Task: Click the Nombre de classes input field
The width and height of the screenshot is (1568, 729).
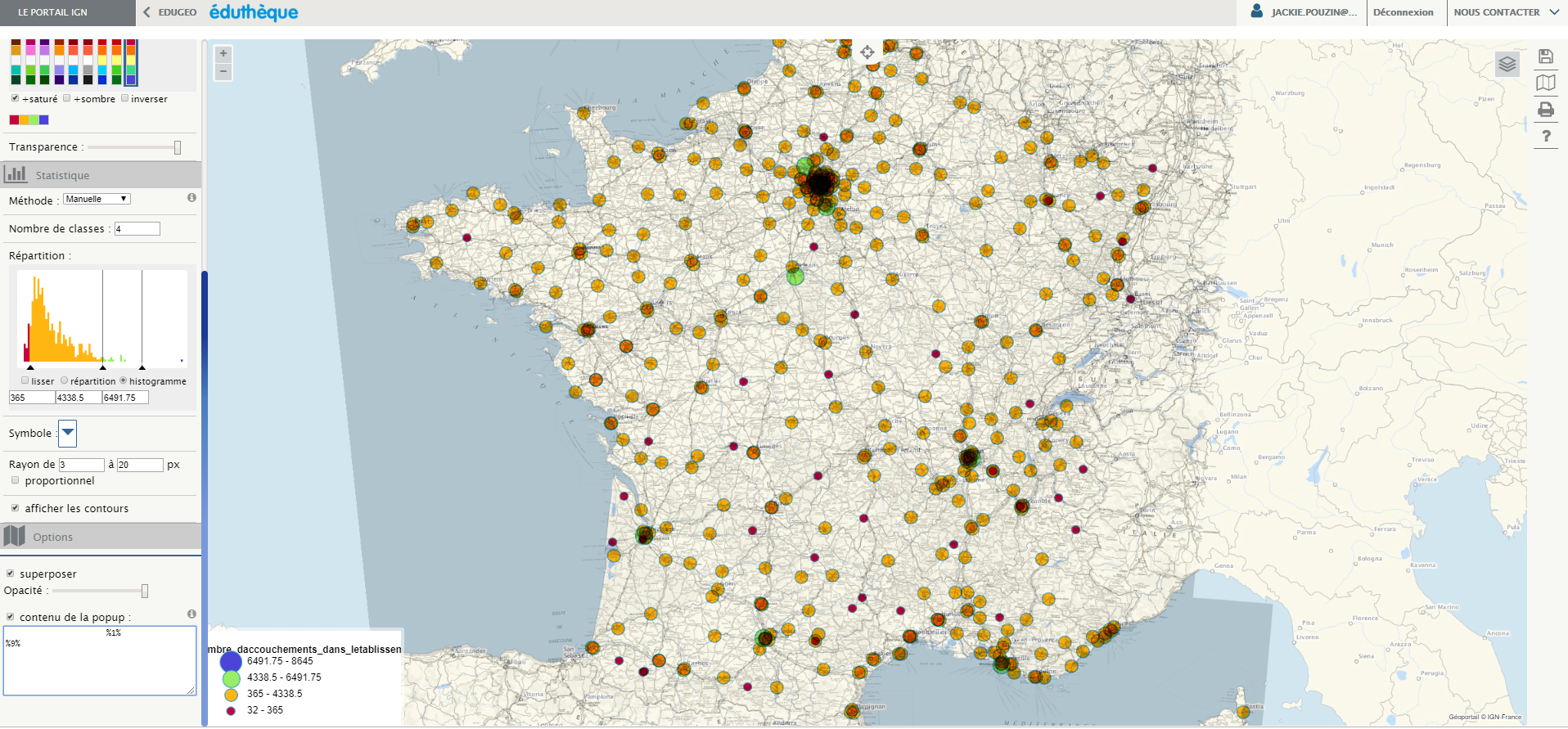Action: click(x=137, y=229)
